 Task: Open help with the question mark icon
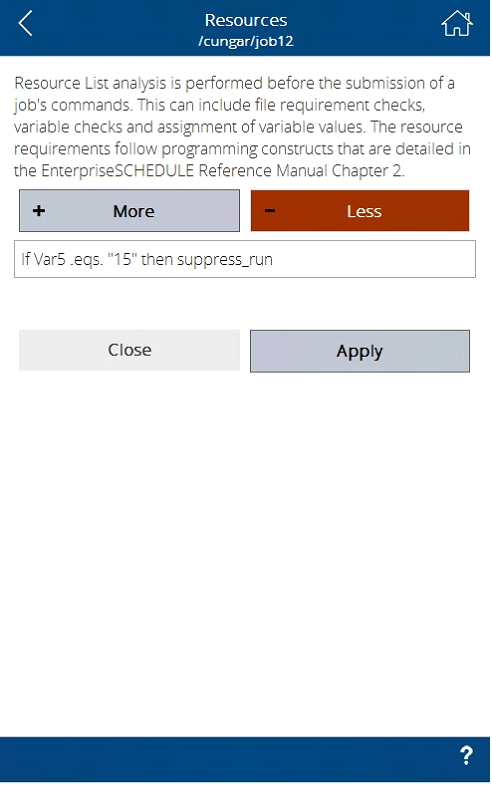(x=466, y=755)
